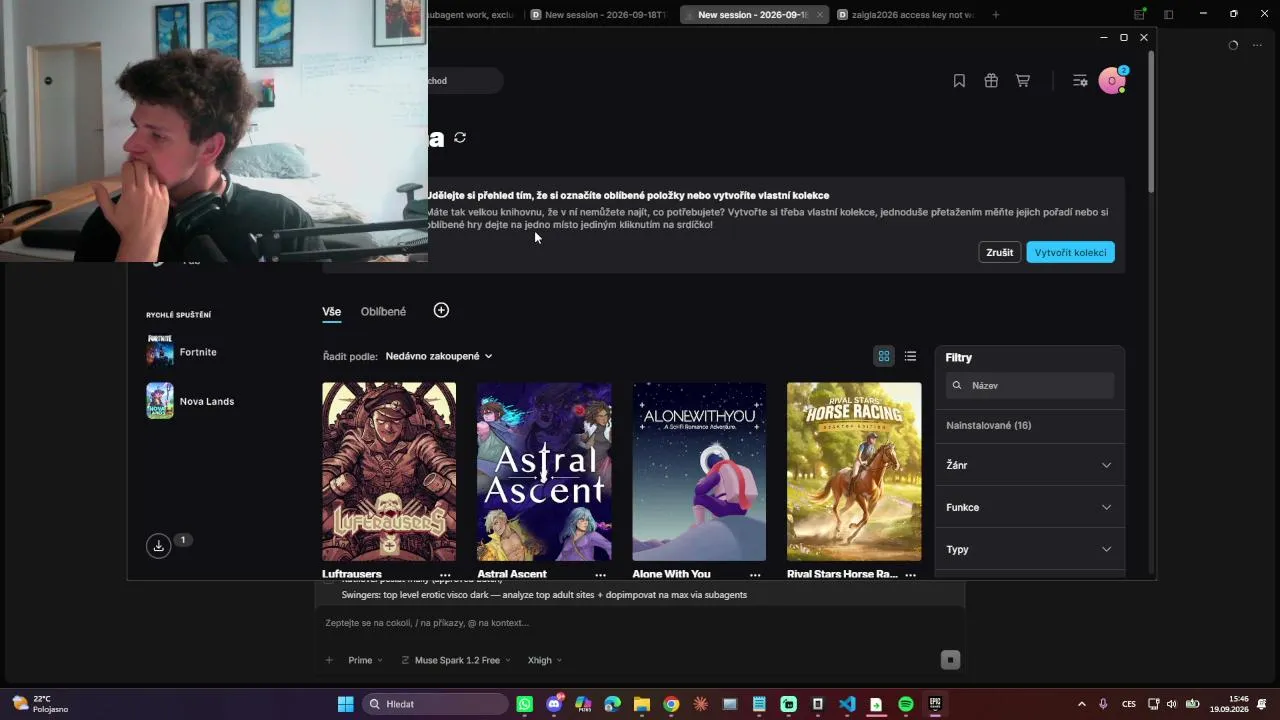
Task: Open Muse Spark 1.2 Free model dropdown
Action: [456, 660]
